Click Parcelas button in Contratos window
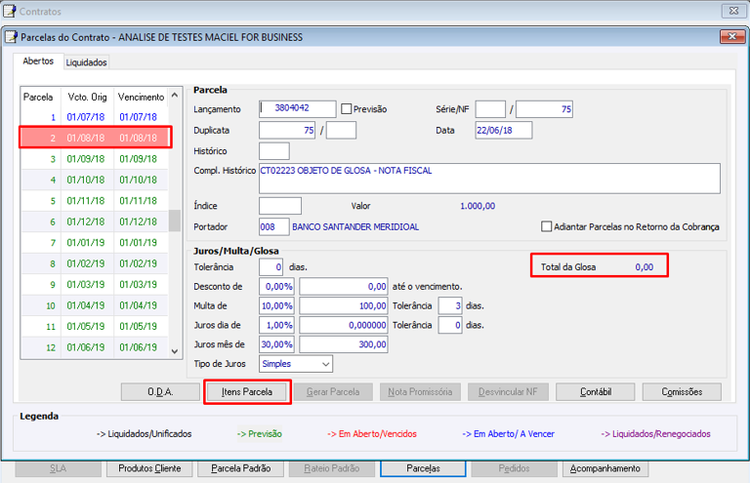Screen dimensions: 750x483 coord(423,469)
